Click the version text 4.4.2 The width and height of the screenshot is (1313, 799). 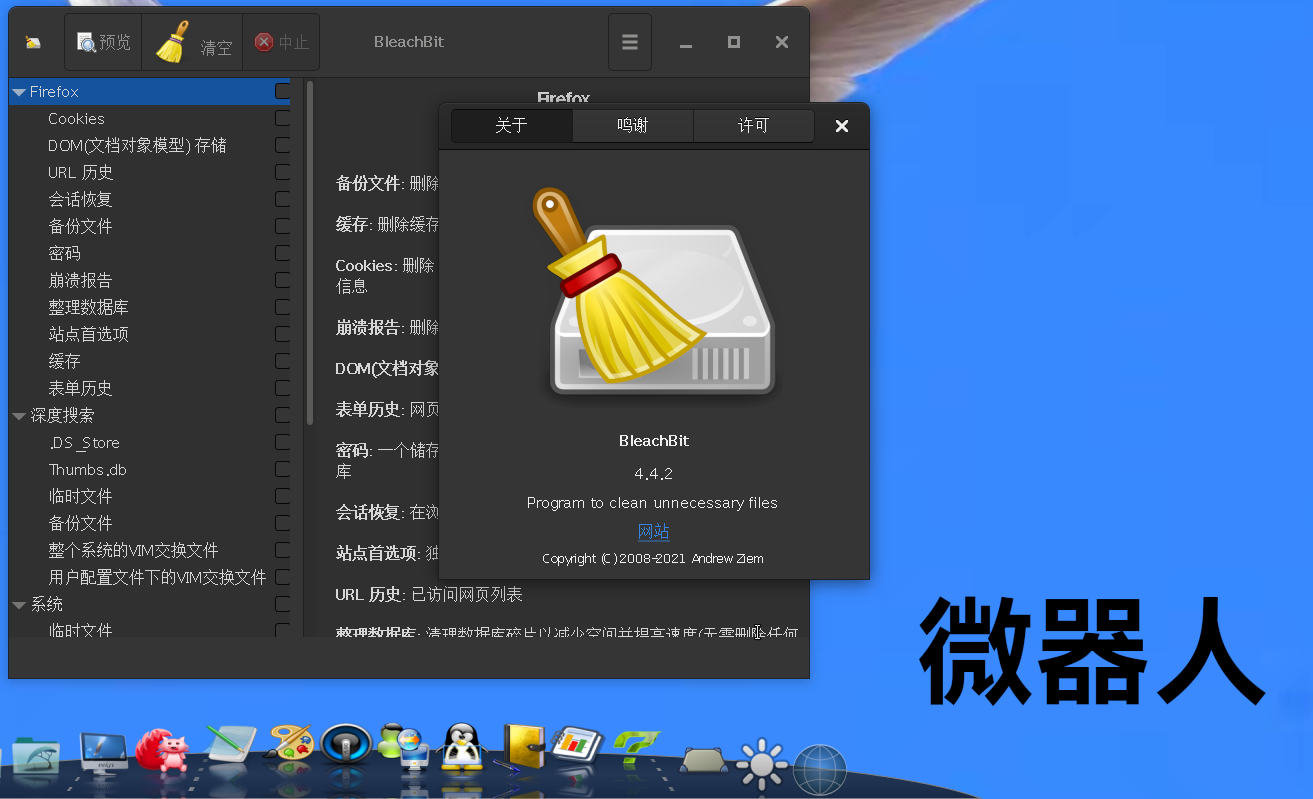coord(653,473)
